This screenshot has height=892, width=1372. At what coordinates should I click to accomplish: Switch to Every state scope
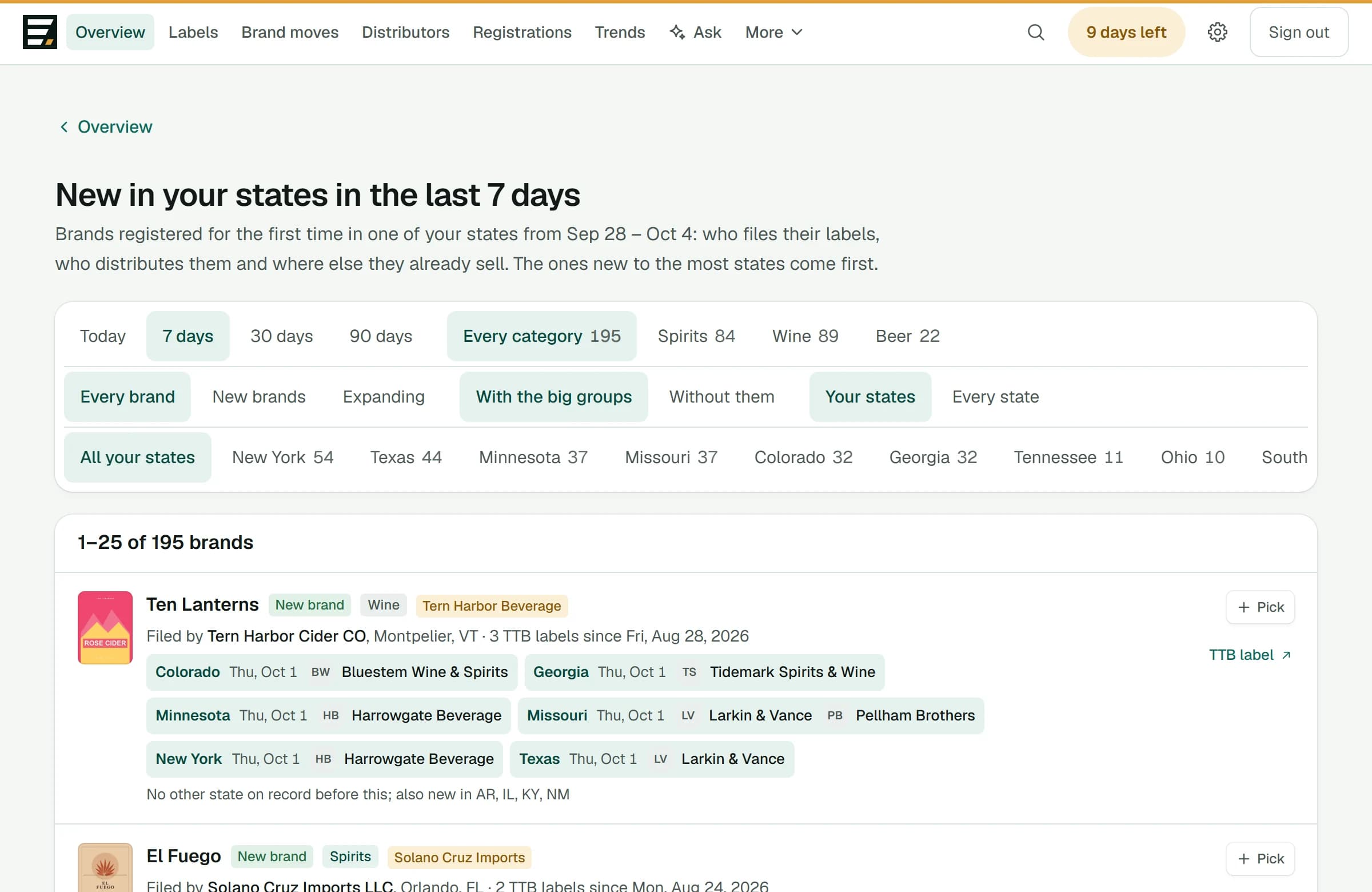[x=995, y=397]
